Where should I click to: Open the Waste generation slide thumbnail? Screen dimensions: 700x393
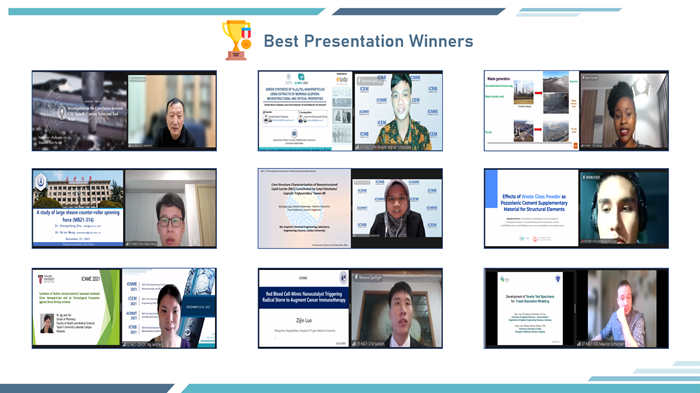click(x=531, y=111)
